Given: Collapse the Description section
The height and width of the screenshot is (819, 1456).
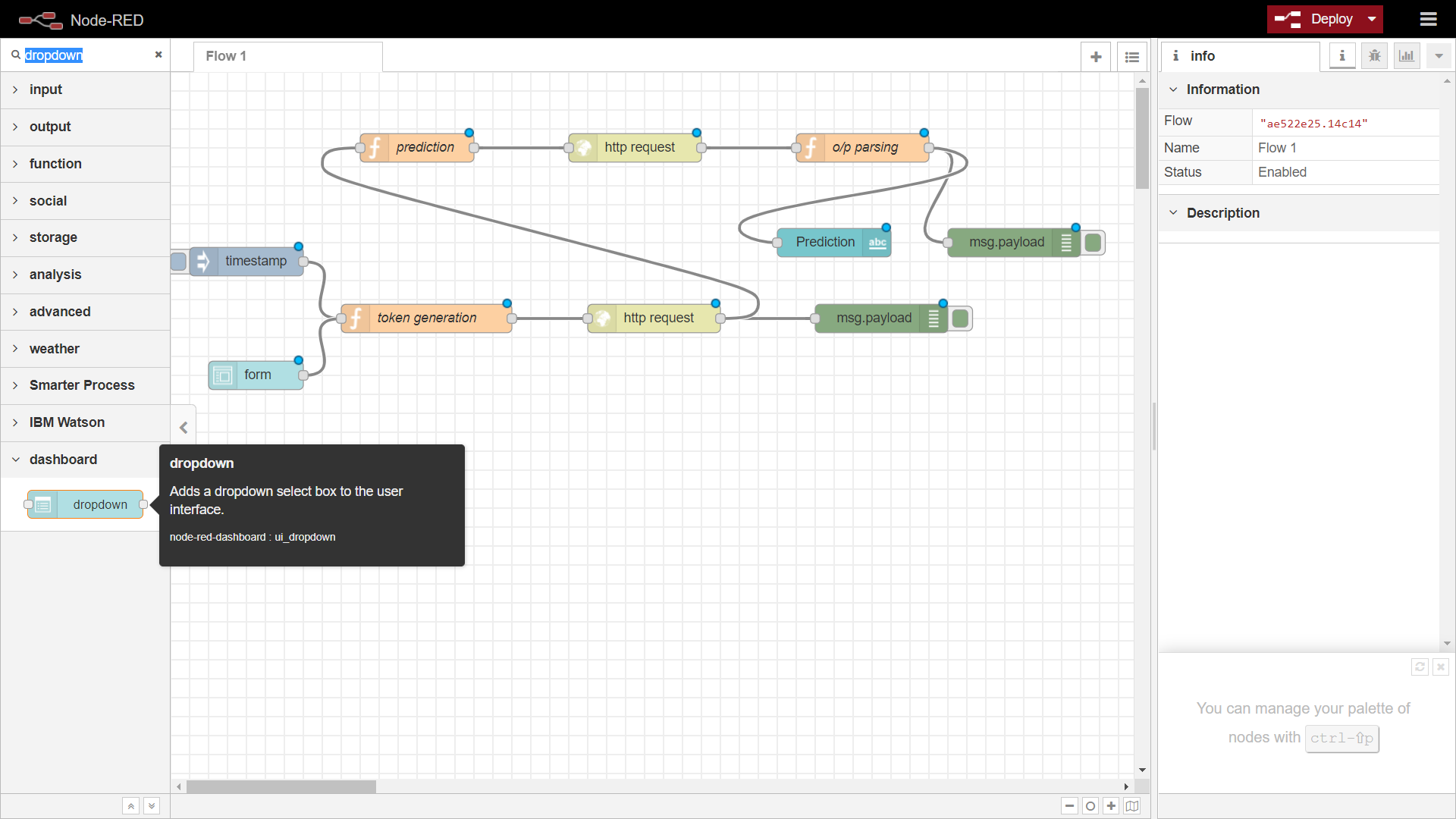Looking at the screenshot, I should point(1299,213).
